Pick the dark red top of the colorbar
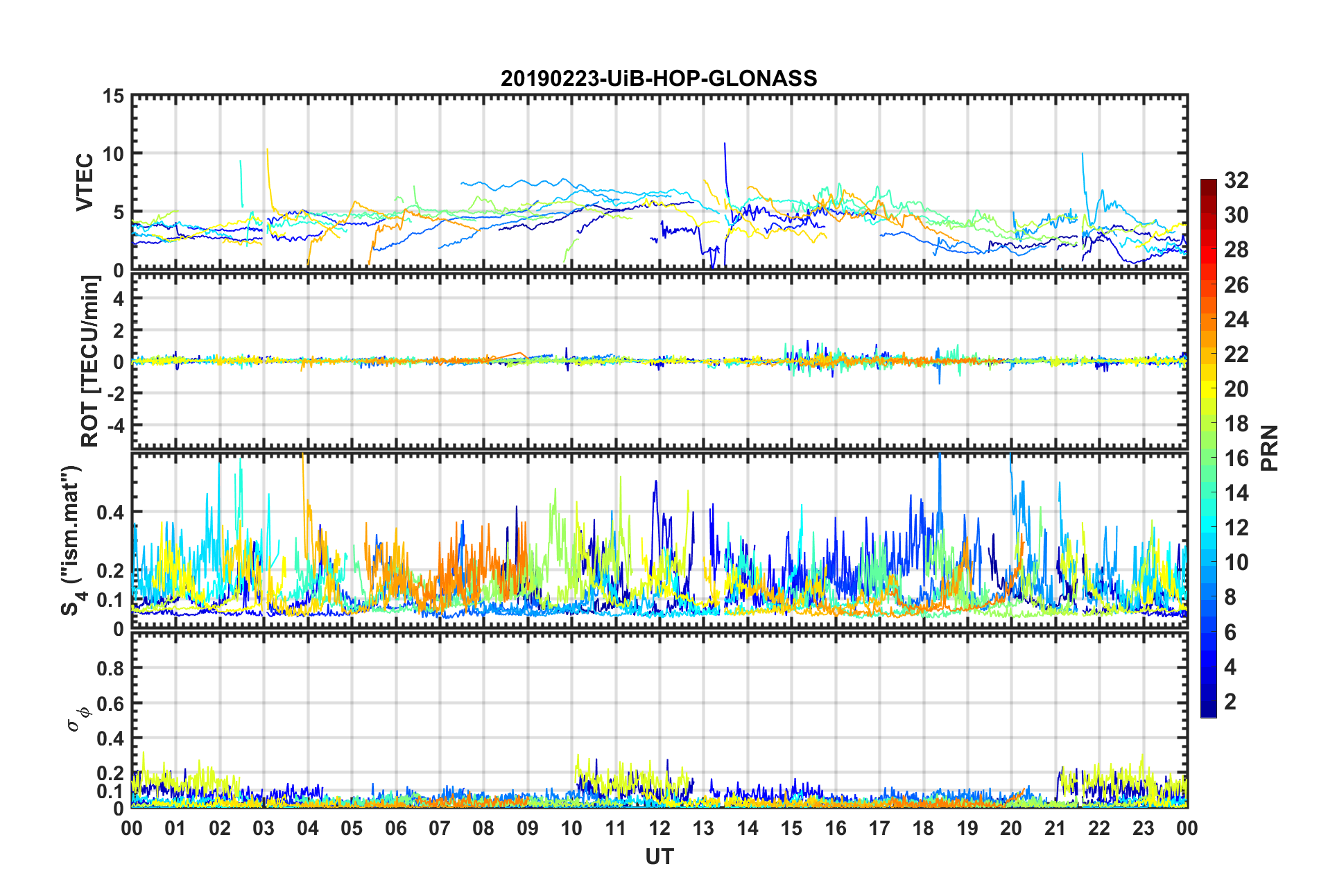 pos(1209,184)
